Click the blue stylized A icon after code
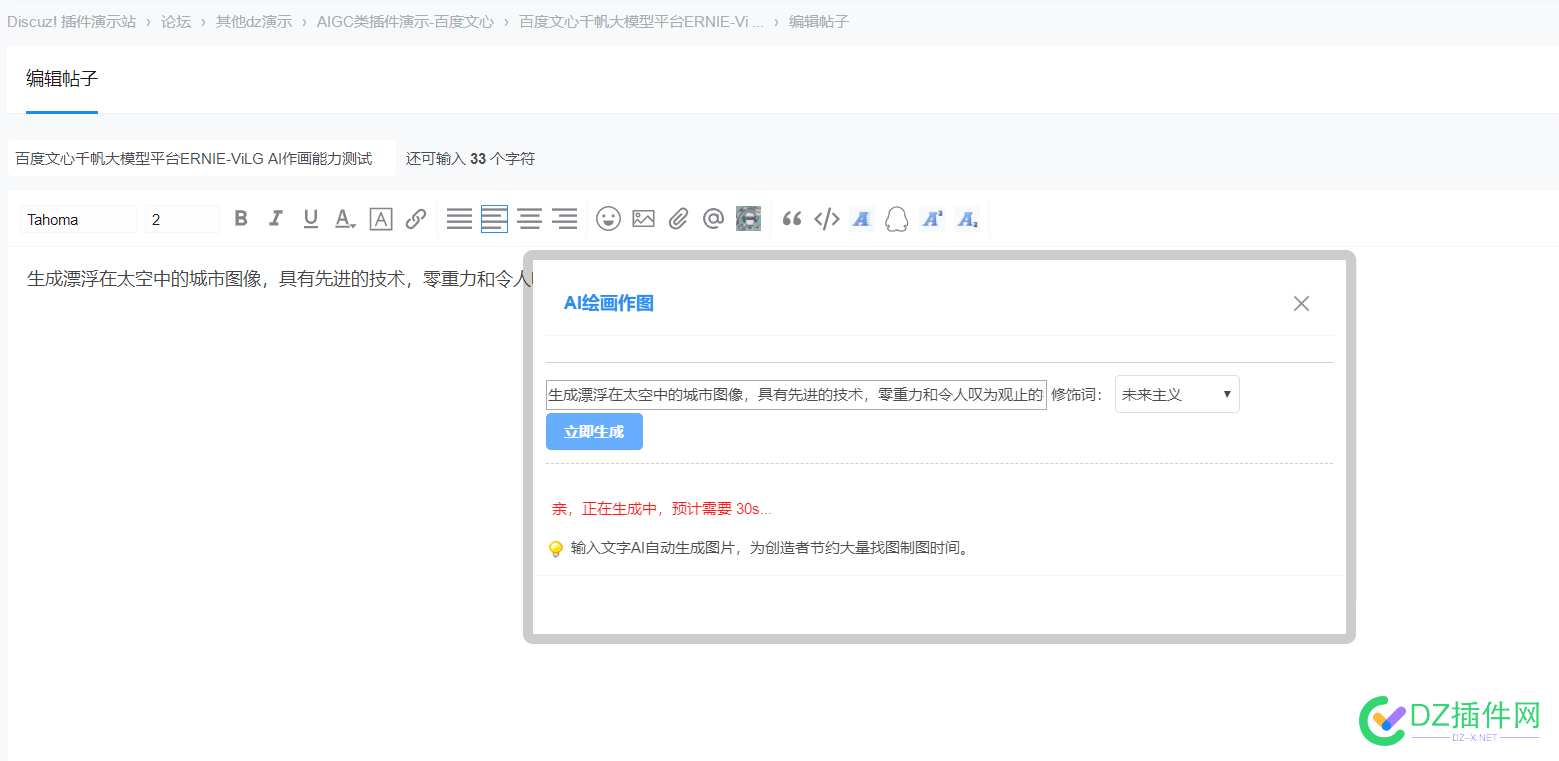Viewport: 1559px width, 761px height. coord(862,218)
